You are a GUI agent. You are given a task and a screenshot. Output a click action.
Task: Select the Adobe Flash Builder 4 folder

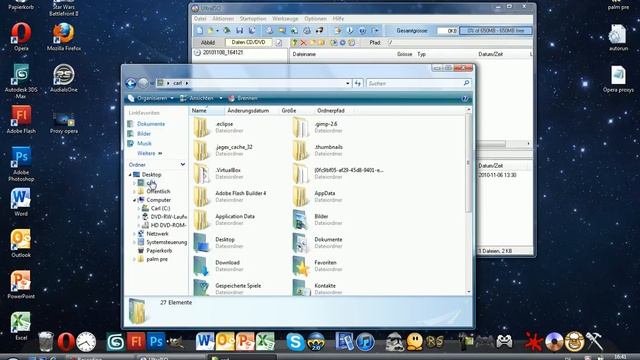pyautogui.click(x=230, y=197)
